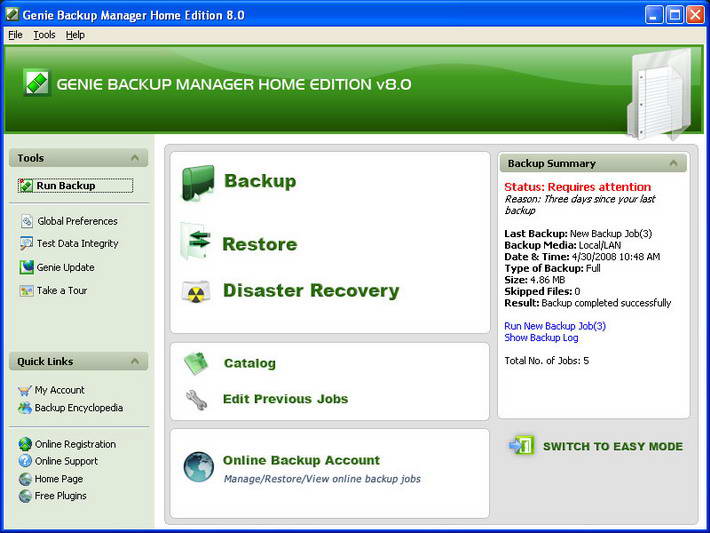Click the Run Backup icon in Tools

pos(26,186)
